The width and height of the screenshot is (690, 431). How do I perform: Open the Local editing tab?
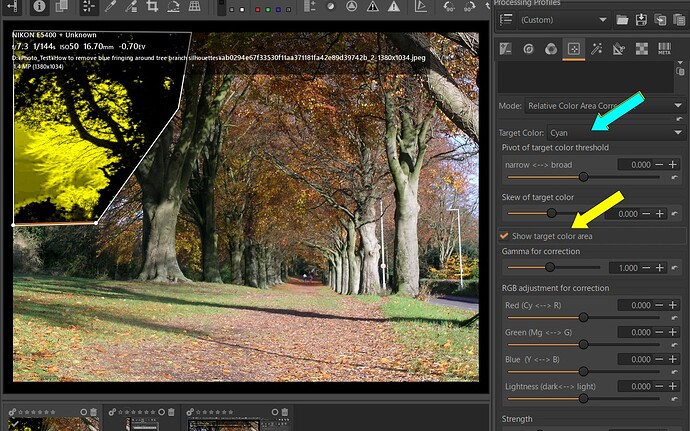[574, 49]
